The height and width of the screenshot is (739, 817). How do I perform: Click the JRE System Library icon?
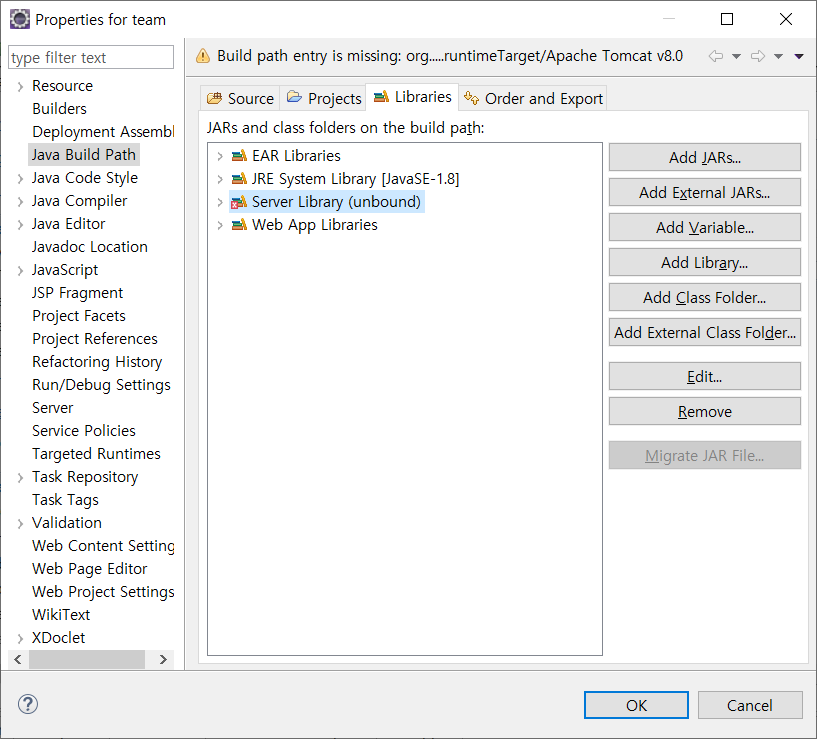[x=239, y=179]
